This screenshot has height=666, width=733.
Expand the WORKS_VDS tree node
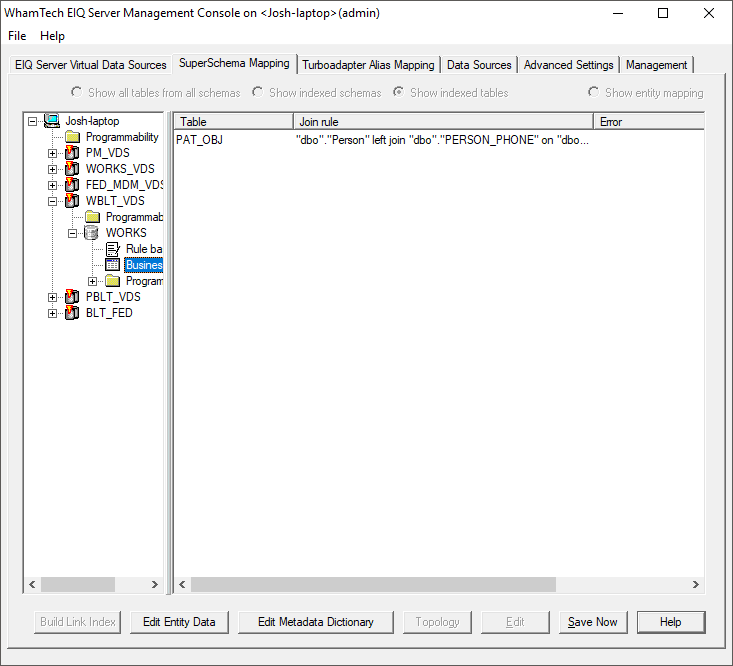click(x=52, y=169)
